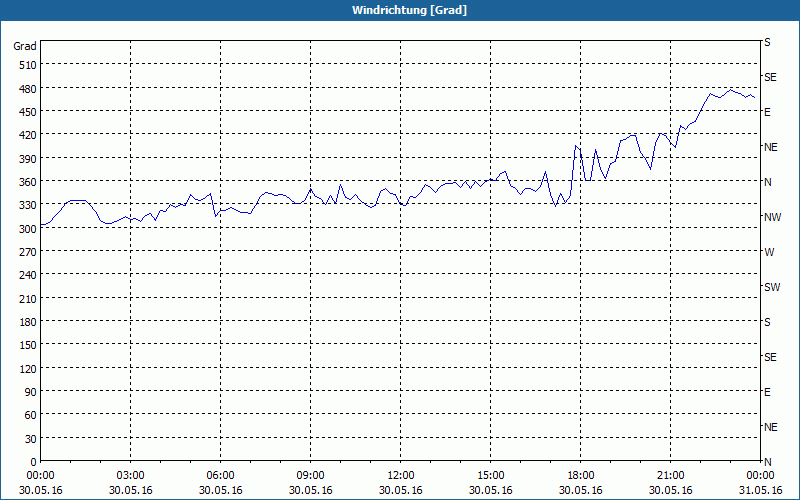This screenshot has height=500, width=800.
Task: Click the "N" compass label beside the 360 gridline
Action: tap(767, 182)
